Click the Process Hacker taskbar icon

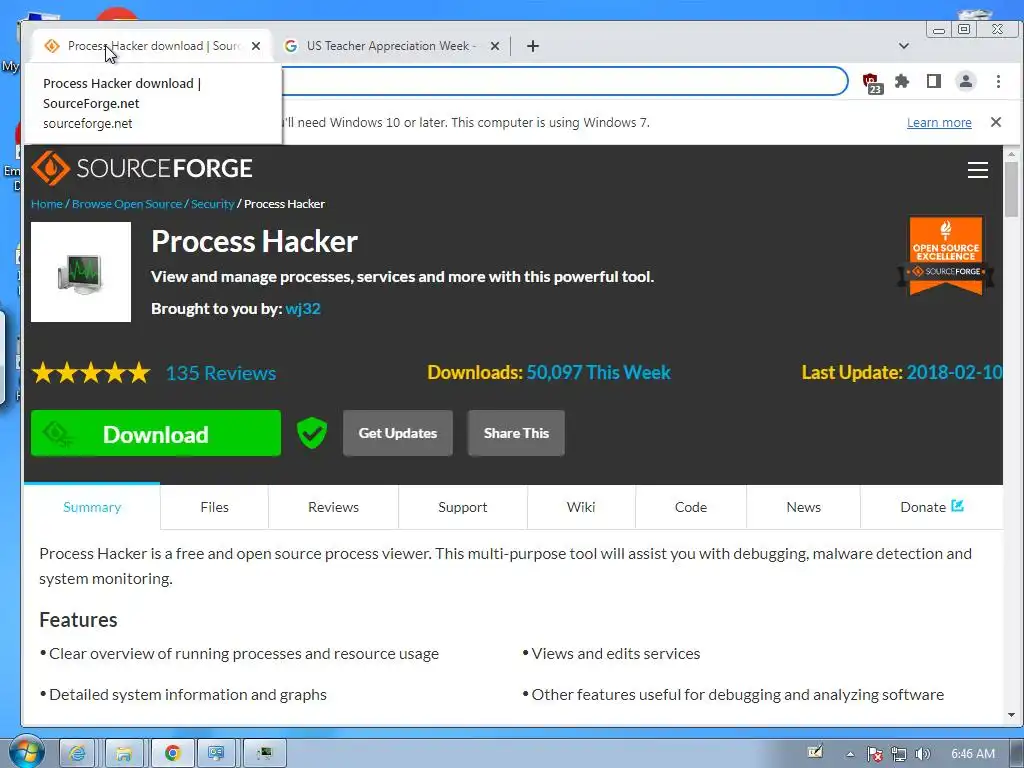click(x=264, y=754)
